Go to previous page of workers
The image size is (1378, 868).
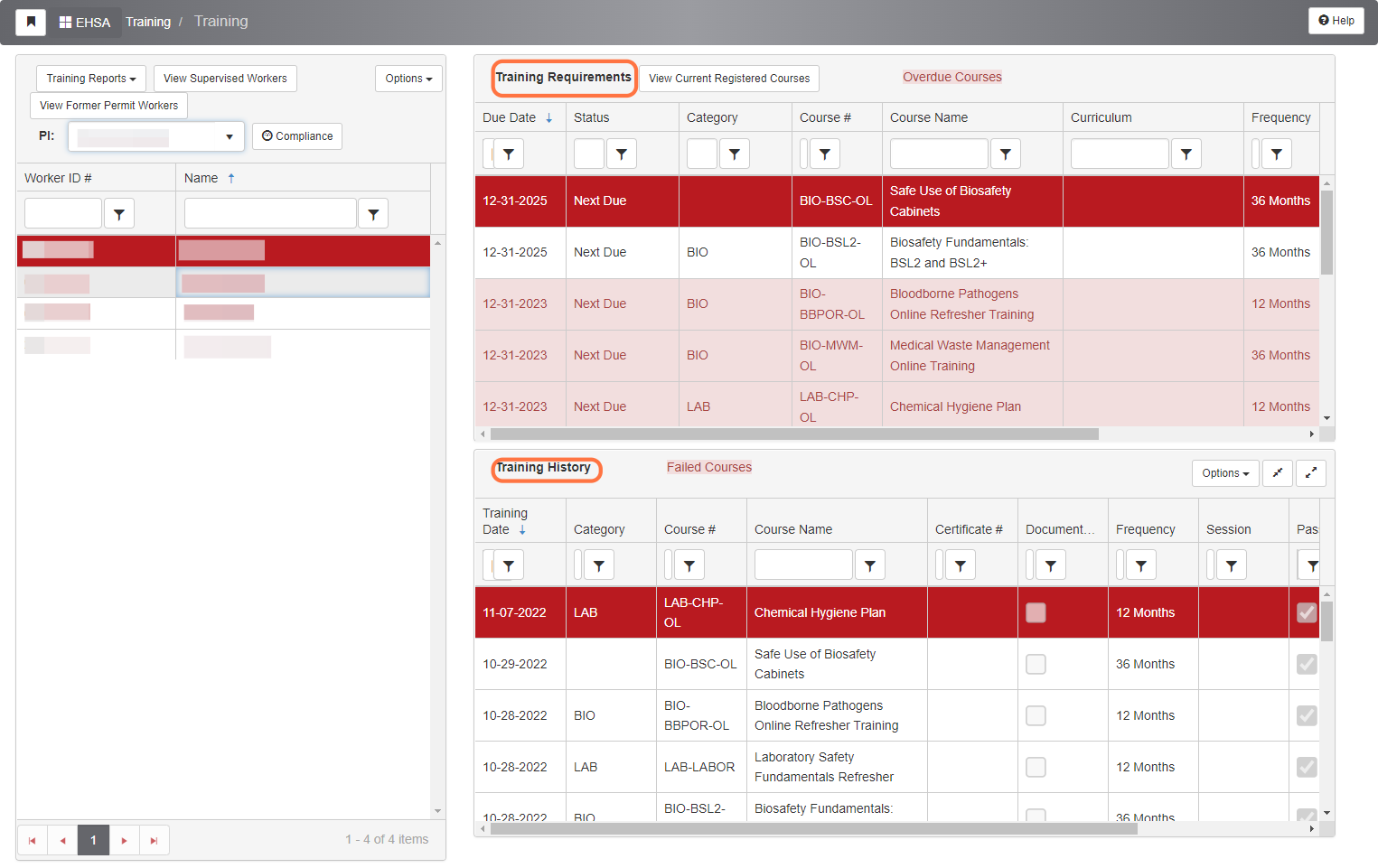pyautogui.click(x=62, y=840)
